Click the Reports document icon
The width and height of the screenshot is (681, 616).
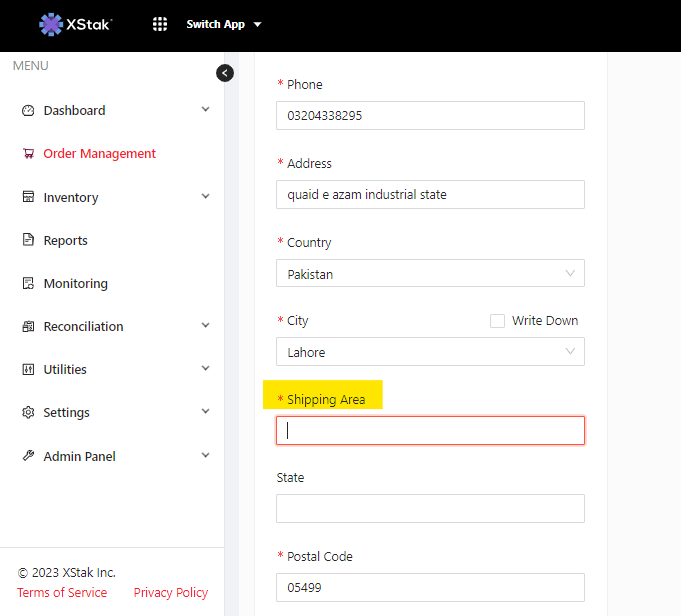[28, 241]
